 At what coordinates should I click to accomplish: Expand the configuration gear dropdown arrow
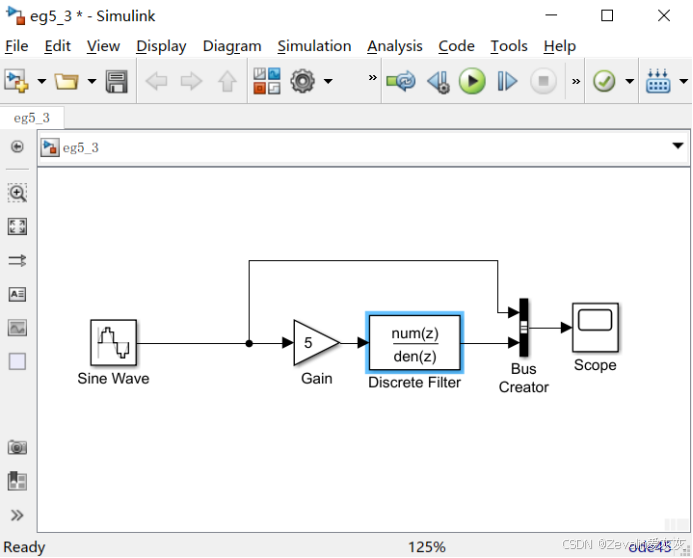click(x=328, y=81)
